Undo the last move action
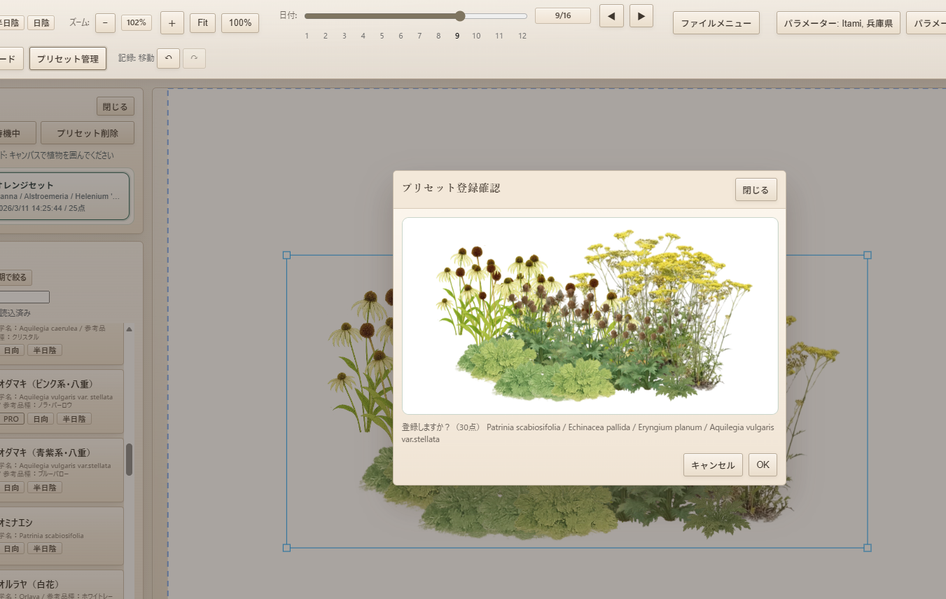 168,59
